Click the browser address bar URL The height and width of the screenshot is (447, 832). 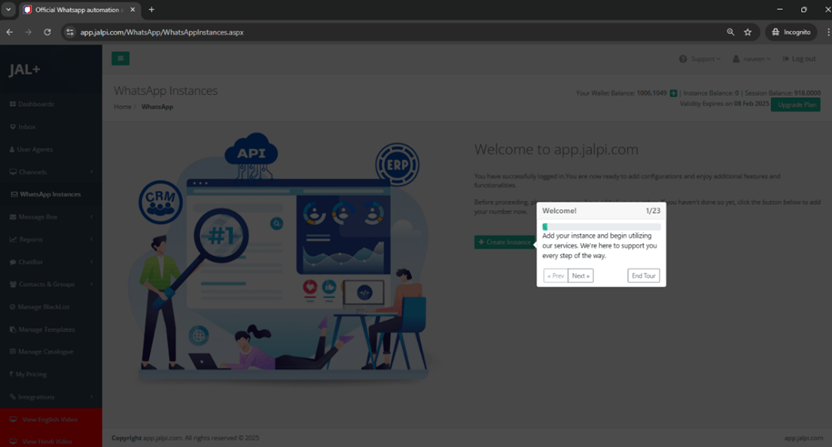[x=162, y=32]
